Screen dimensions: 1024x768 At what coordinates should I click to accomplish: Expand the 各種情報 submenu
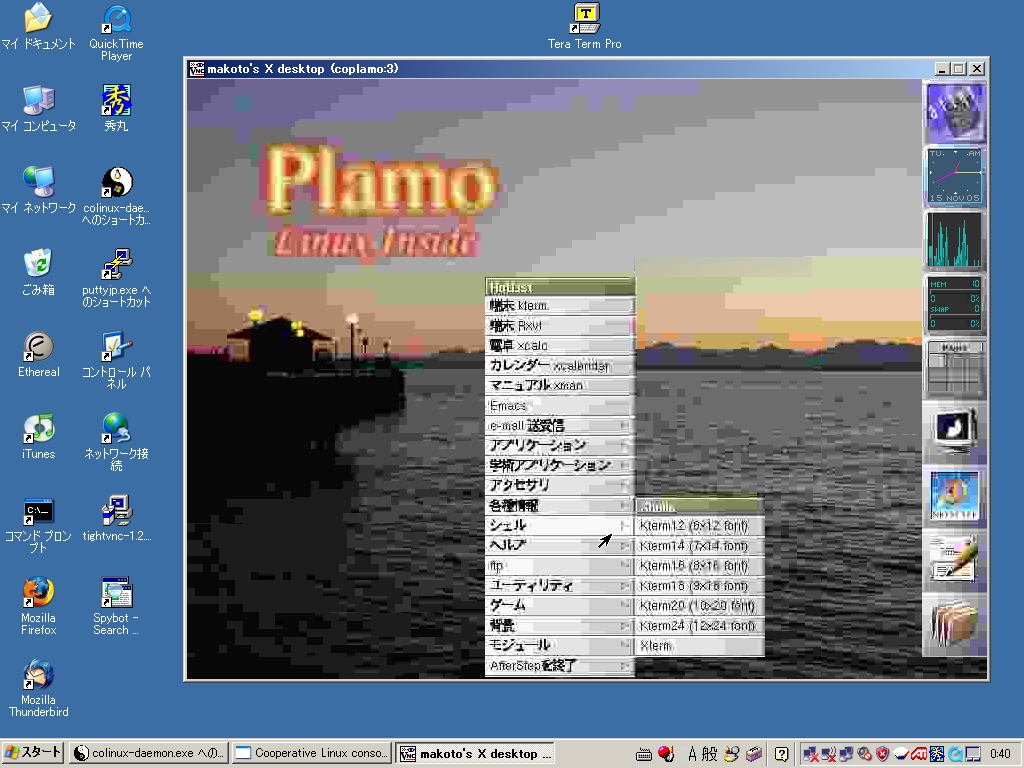560,505
